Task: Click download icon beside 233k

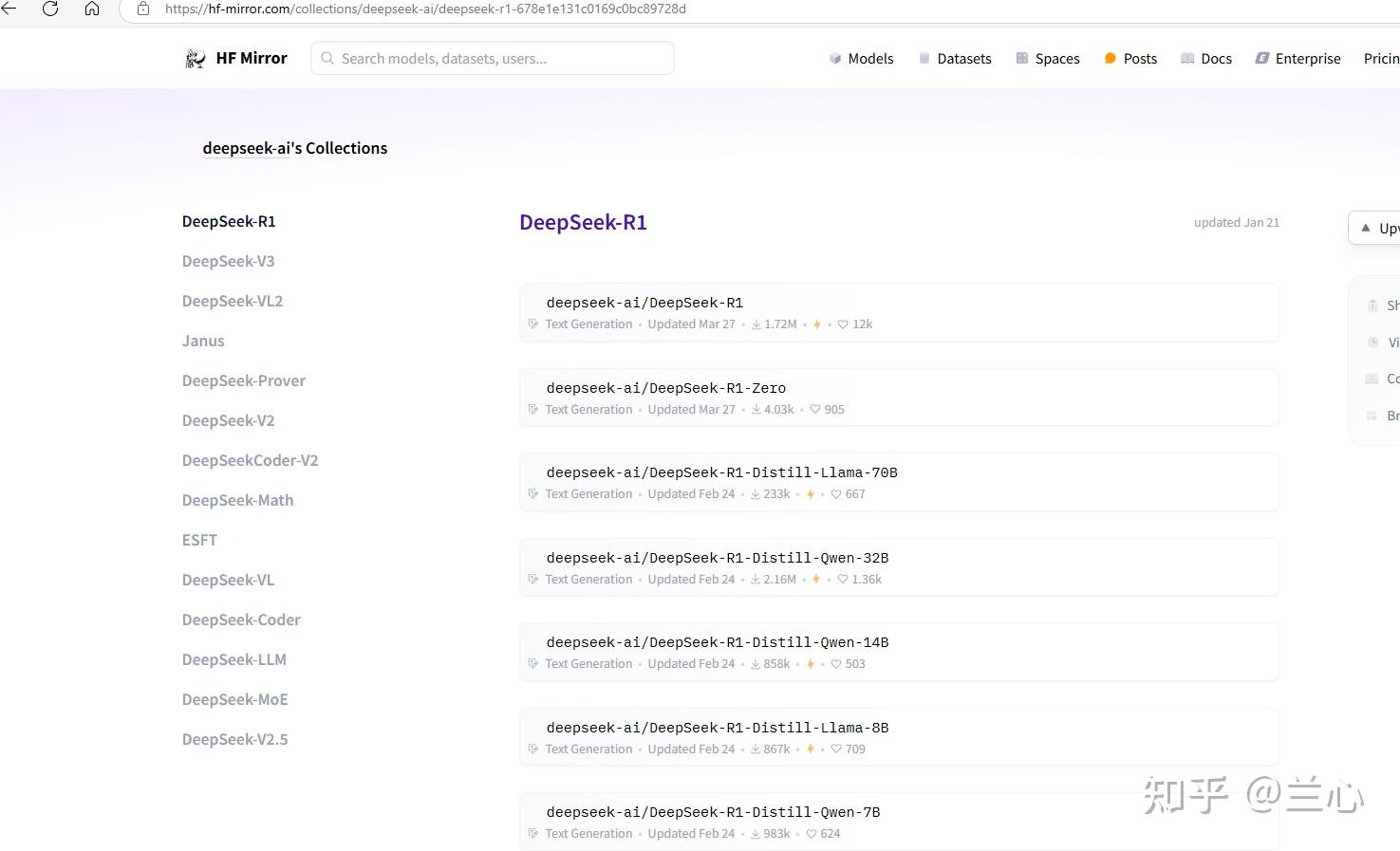Action: 756,494
